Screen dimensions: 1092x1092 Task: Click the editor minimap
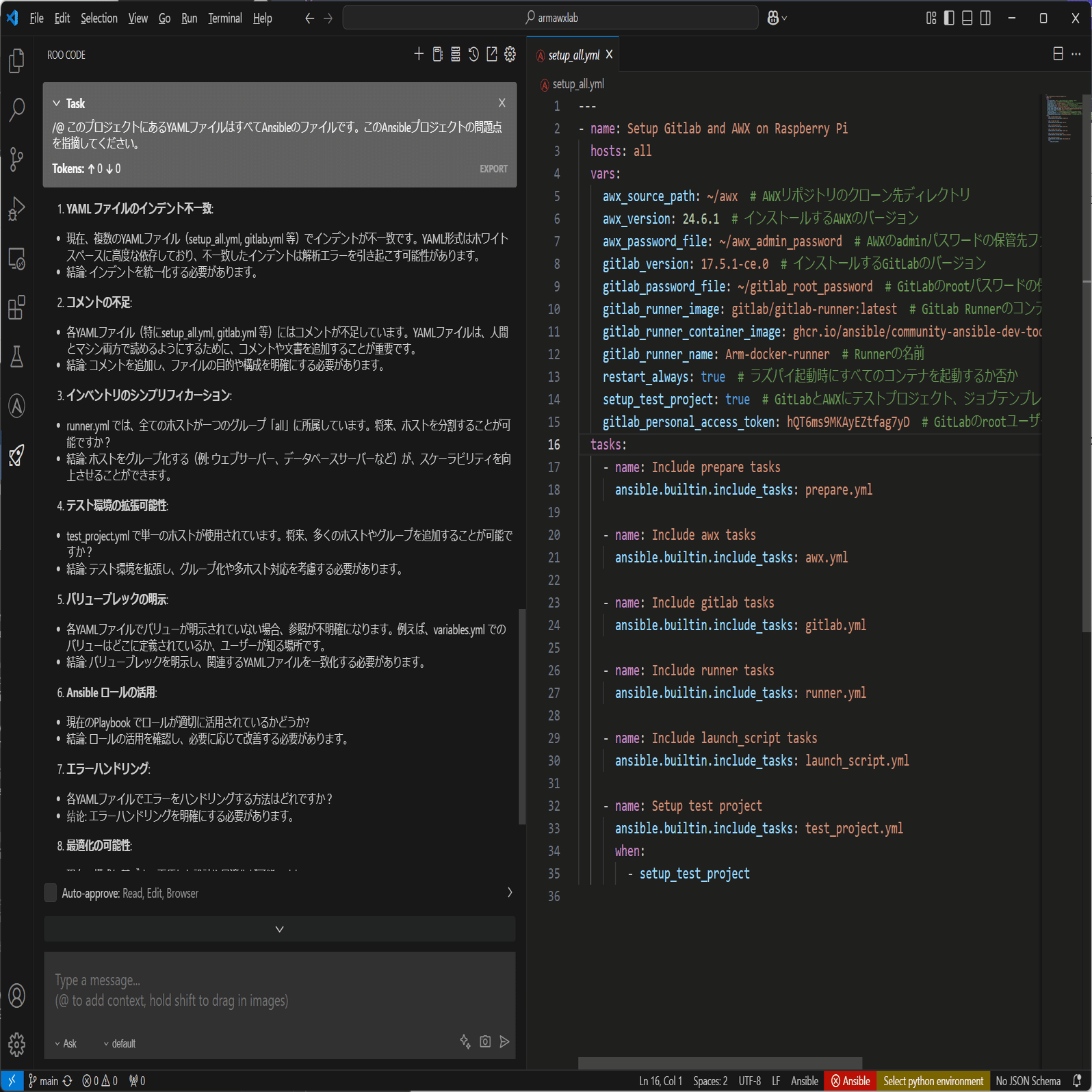[x=1064, y=120]
